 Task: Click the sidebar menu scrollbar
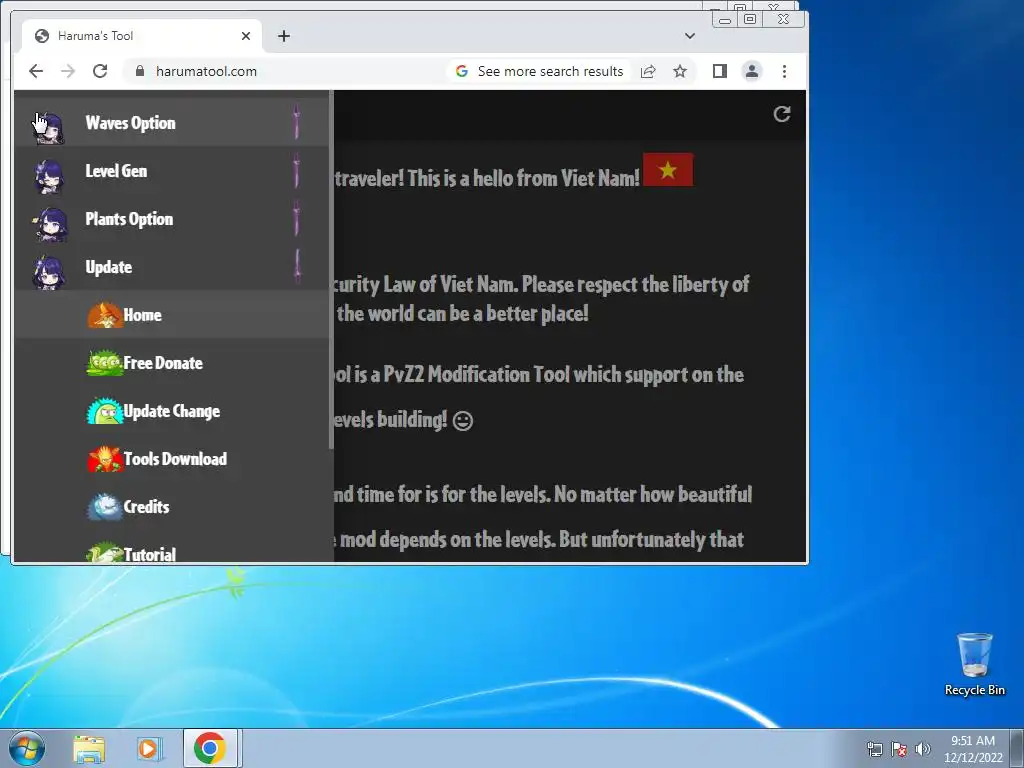click(331, 270)
